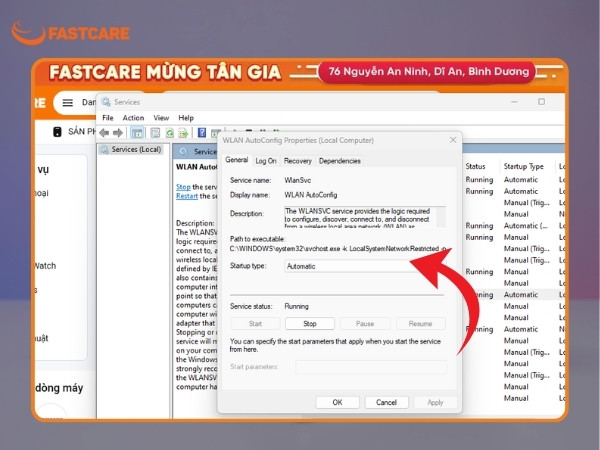Click the 'Automatic (...' startup type cell
600x450 pixels.
526,226
